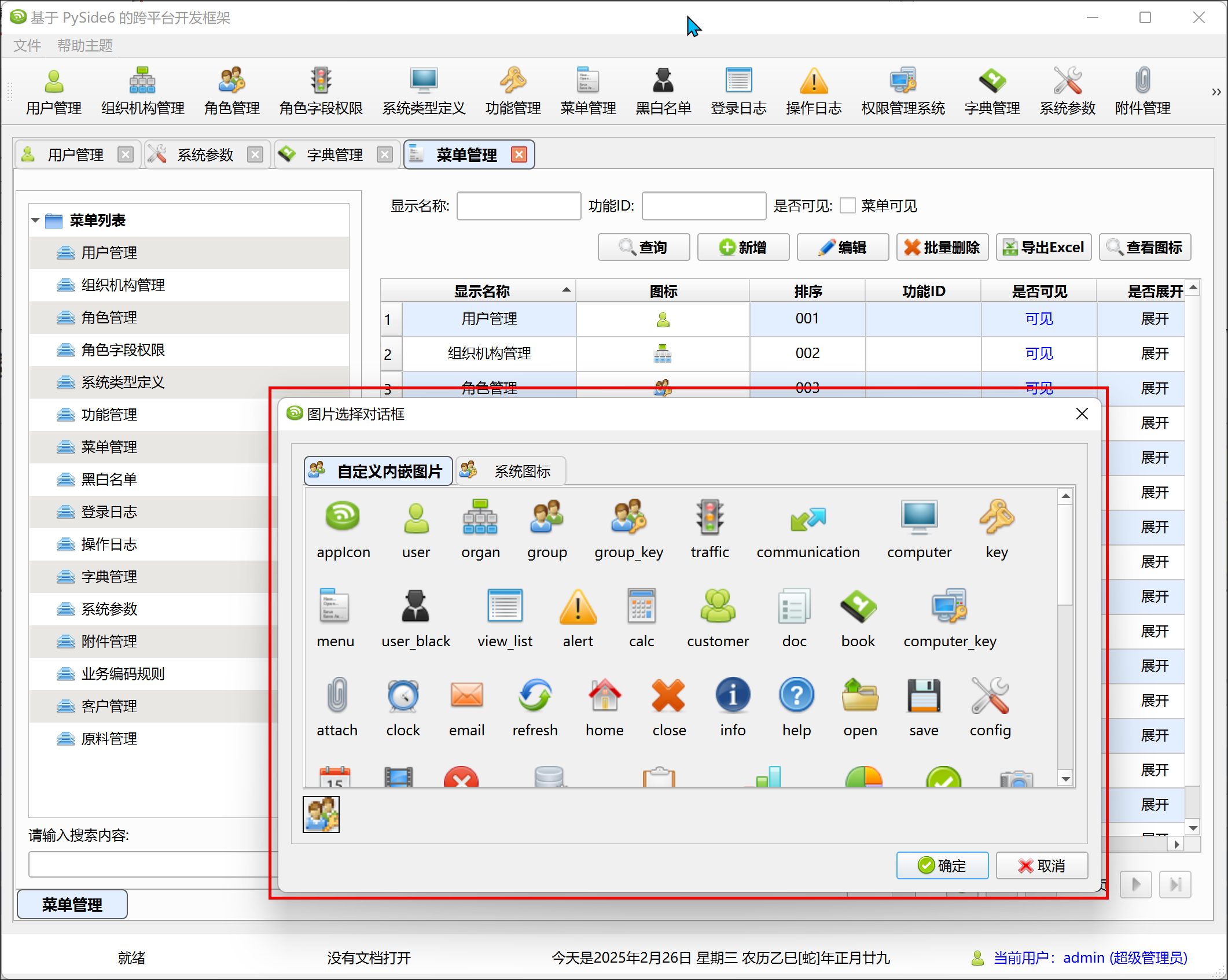Image resolution: width=1228 pixels, height=980 pixels.
Task: Choose the computer_key icon
Action: [949, 606]
